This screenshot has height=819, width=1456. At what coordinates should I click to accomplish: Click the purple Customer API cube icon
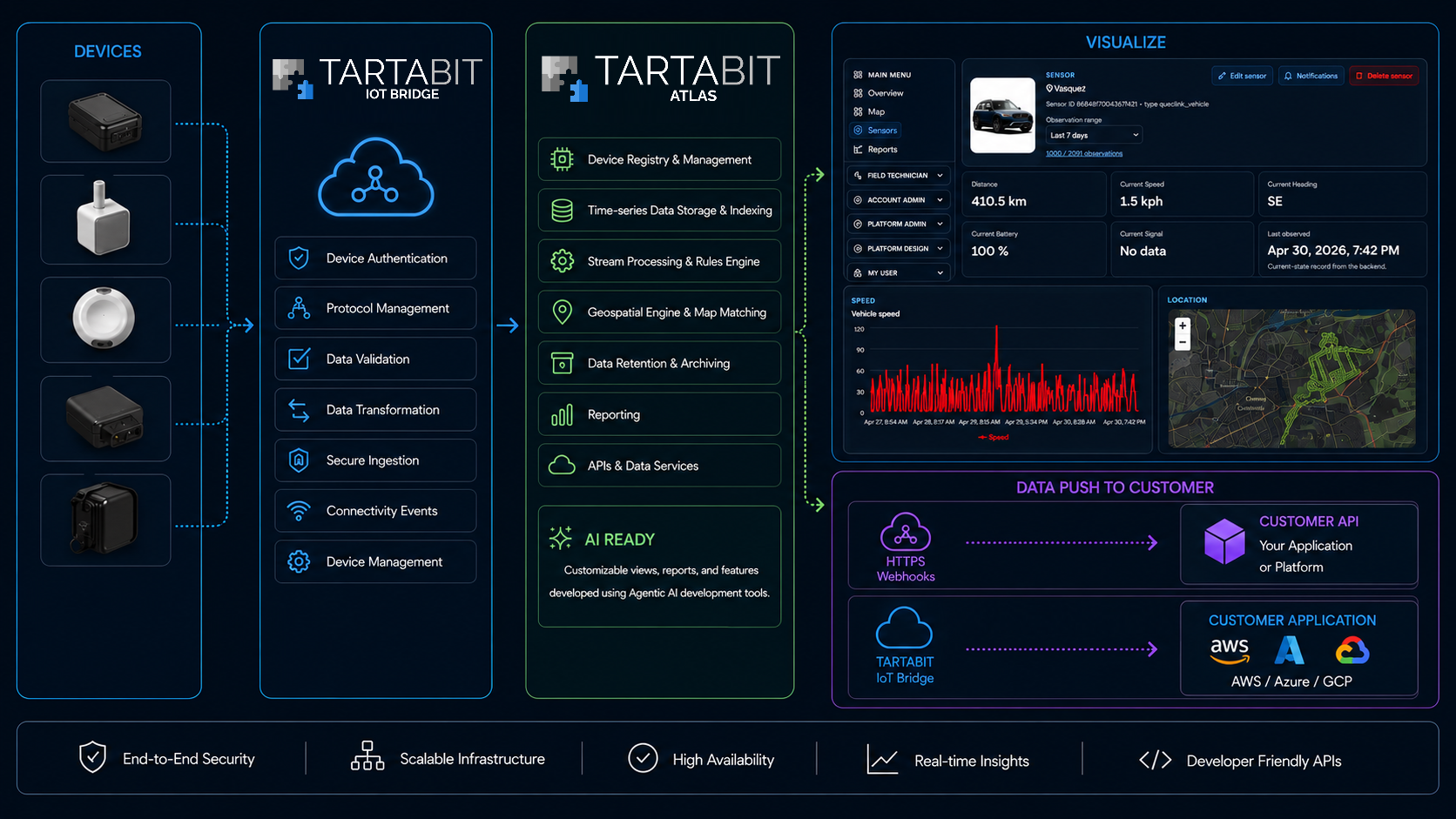click(1224, 540)
